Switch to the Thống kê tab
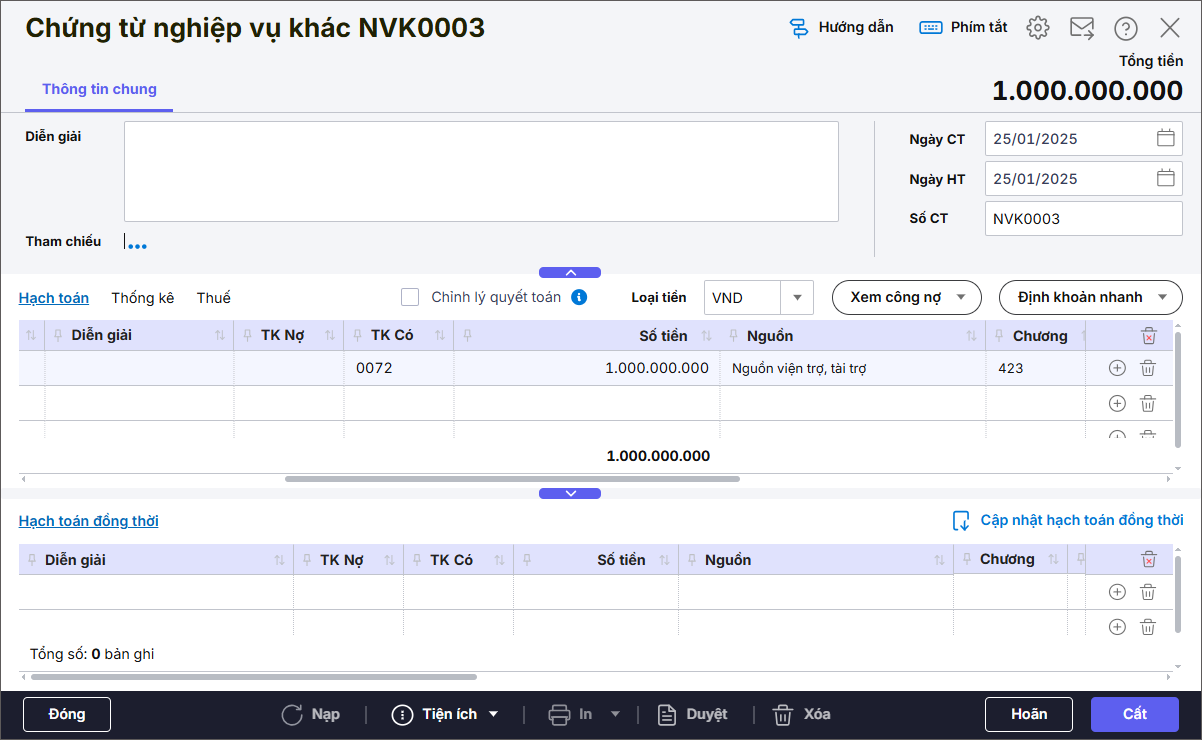The image size is (1202, 740). coord(142,298)
